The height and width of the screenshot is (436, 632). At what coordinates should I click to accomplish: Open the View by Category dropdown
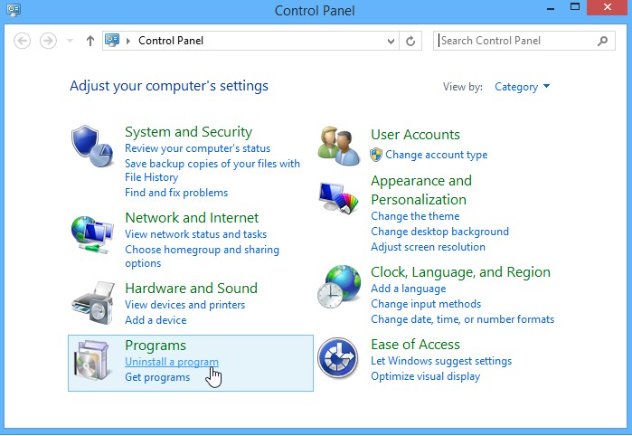(x=522, y=87)
